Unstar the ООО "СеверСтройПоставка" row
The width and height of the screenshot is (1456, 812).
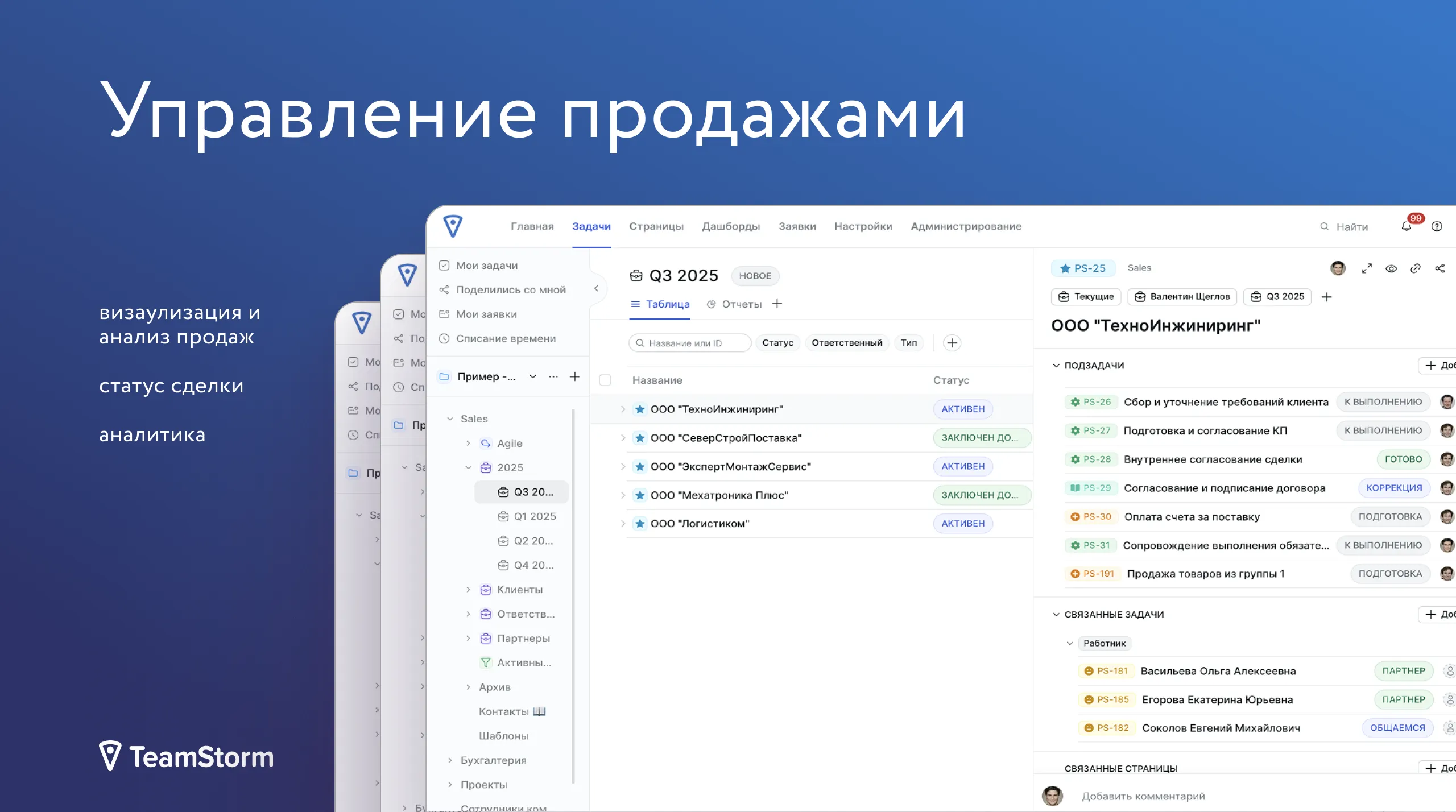pos(639,437)
